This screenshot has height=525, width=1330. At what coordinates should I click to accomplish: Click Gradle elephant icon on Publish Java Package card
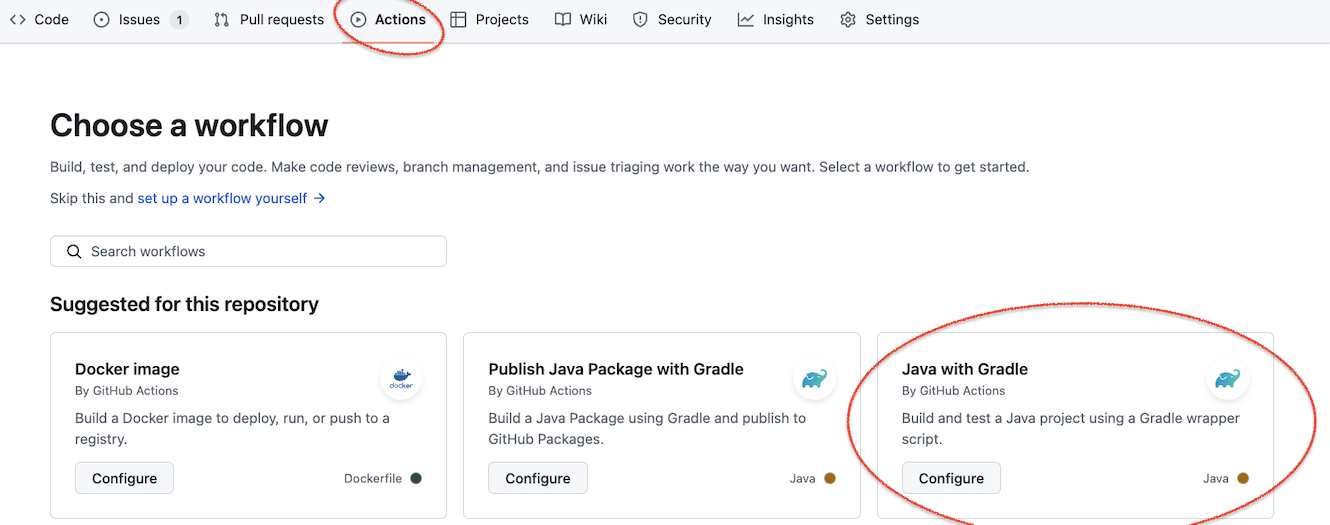[814, 379]
